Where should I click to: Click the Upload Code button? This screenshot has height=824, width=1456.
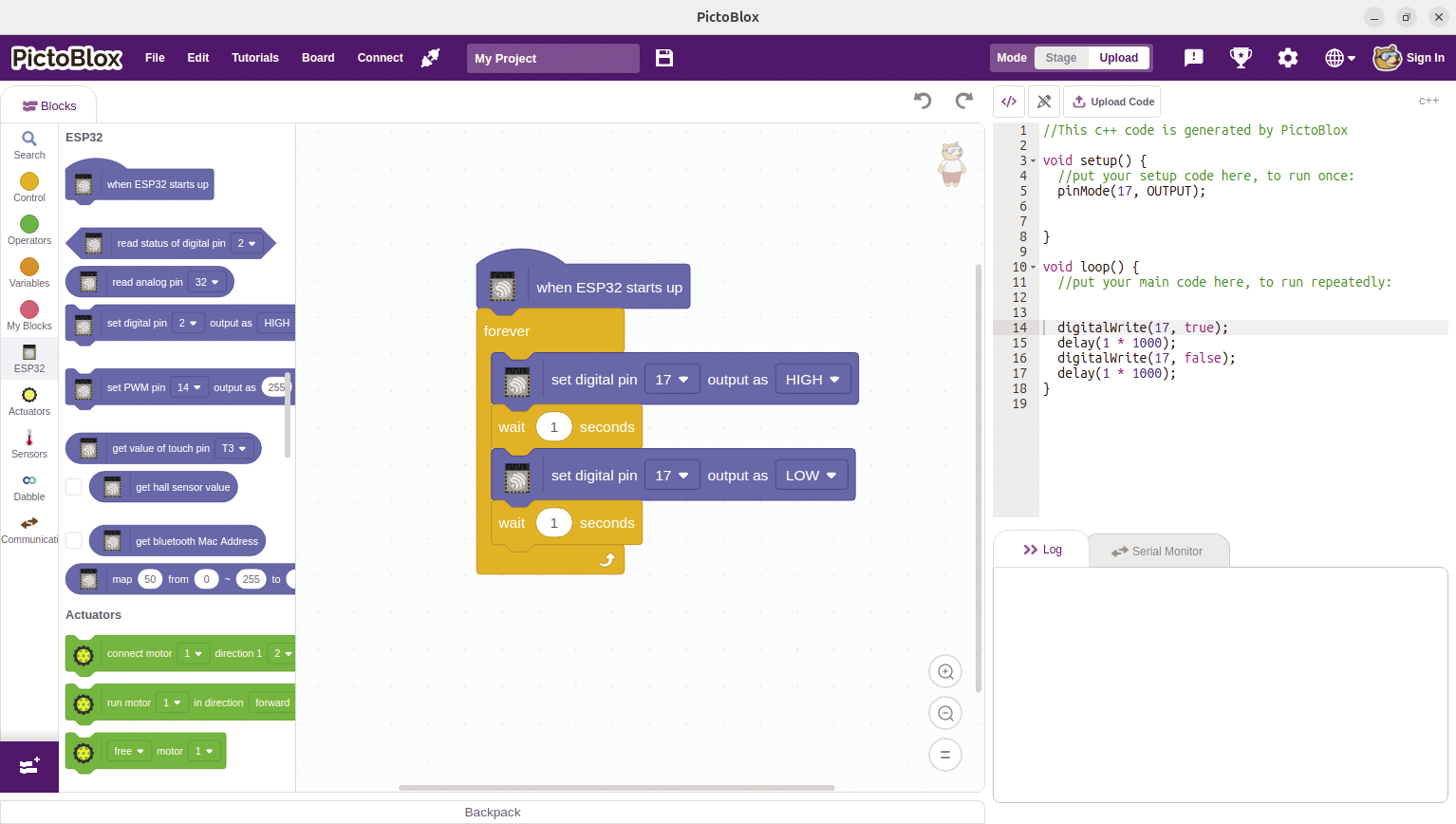1113,102
